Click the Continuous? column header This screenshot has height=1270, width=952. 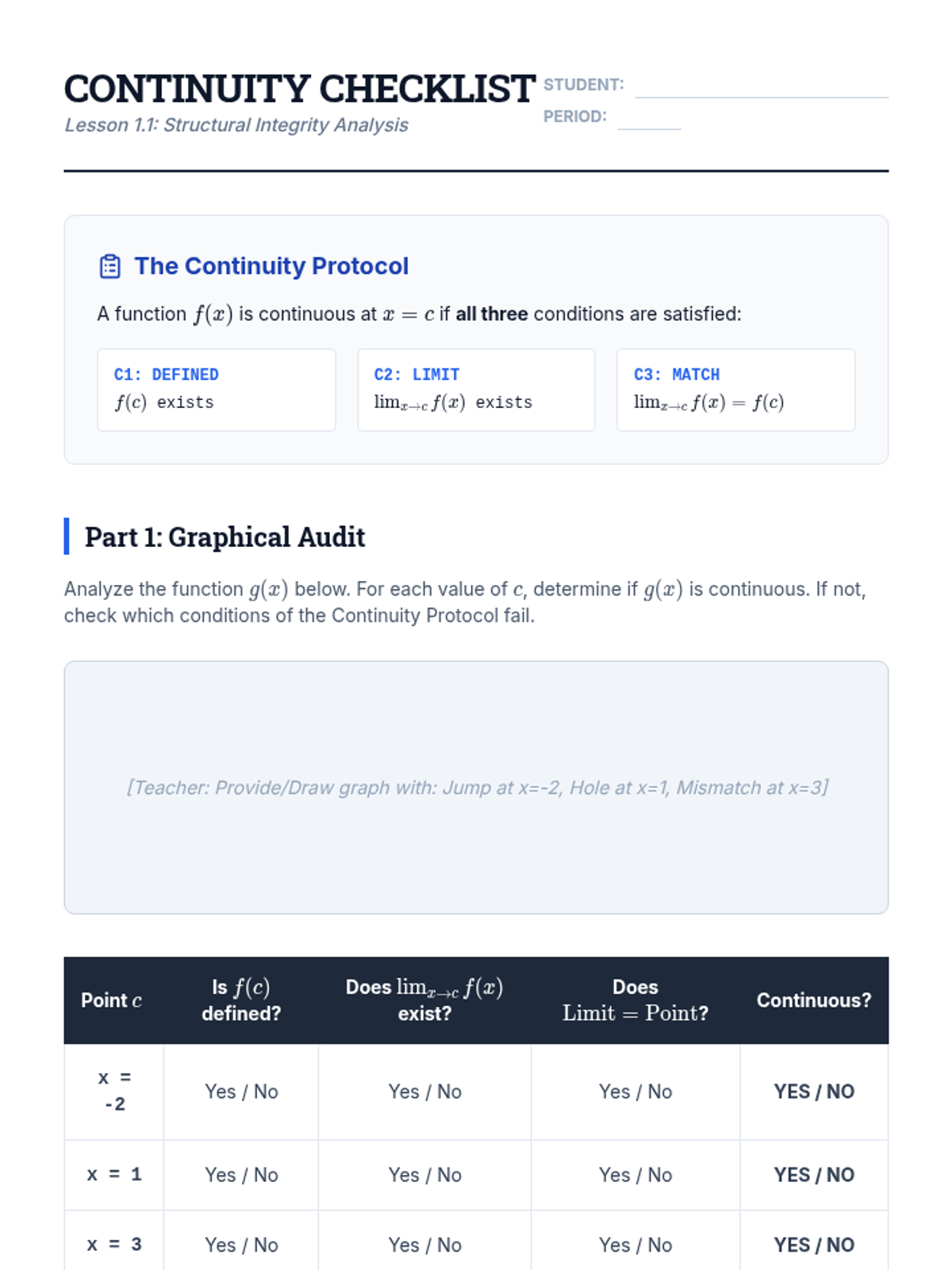(814, 1000)
